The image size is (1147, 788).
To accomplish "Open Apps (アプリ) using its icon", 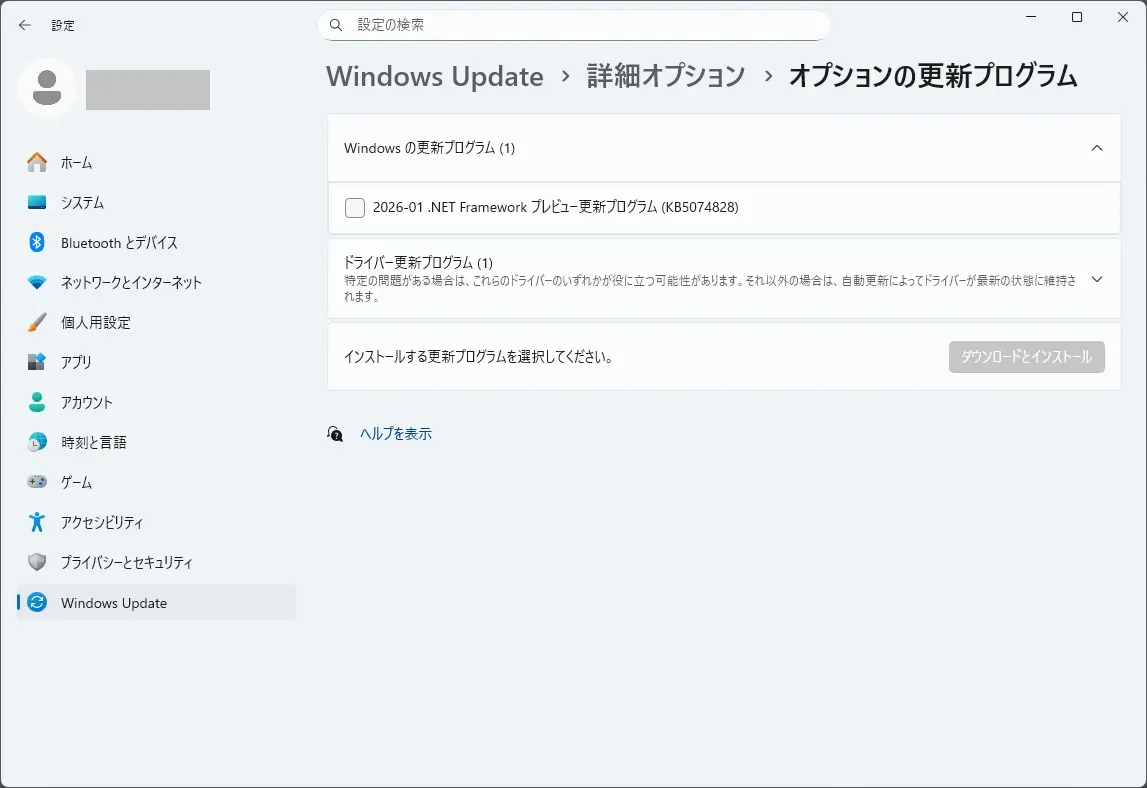I will pyautogui.click(x=37, y=362).
